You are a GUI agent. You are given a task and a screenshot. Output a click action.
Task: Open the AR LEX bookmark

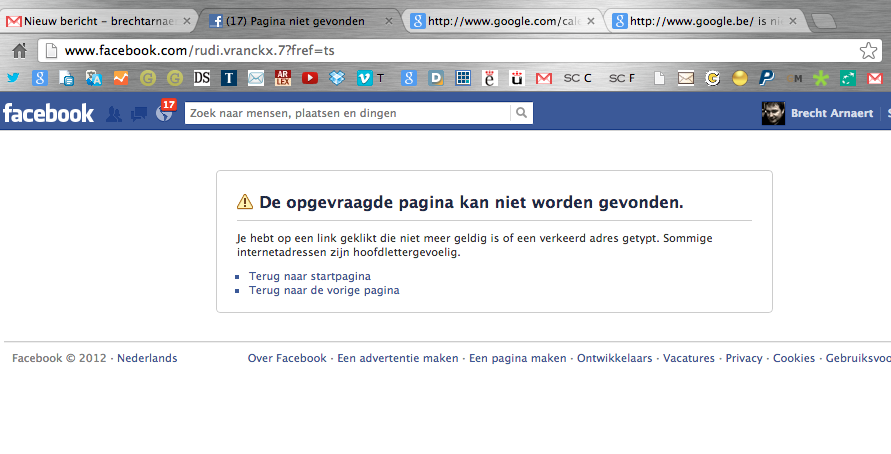pyautogui.click(x=282, y=78)
